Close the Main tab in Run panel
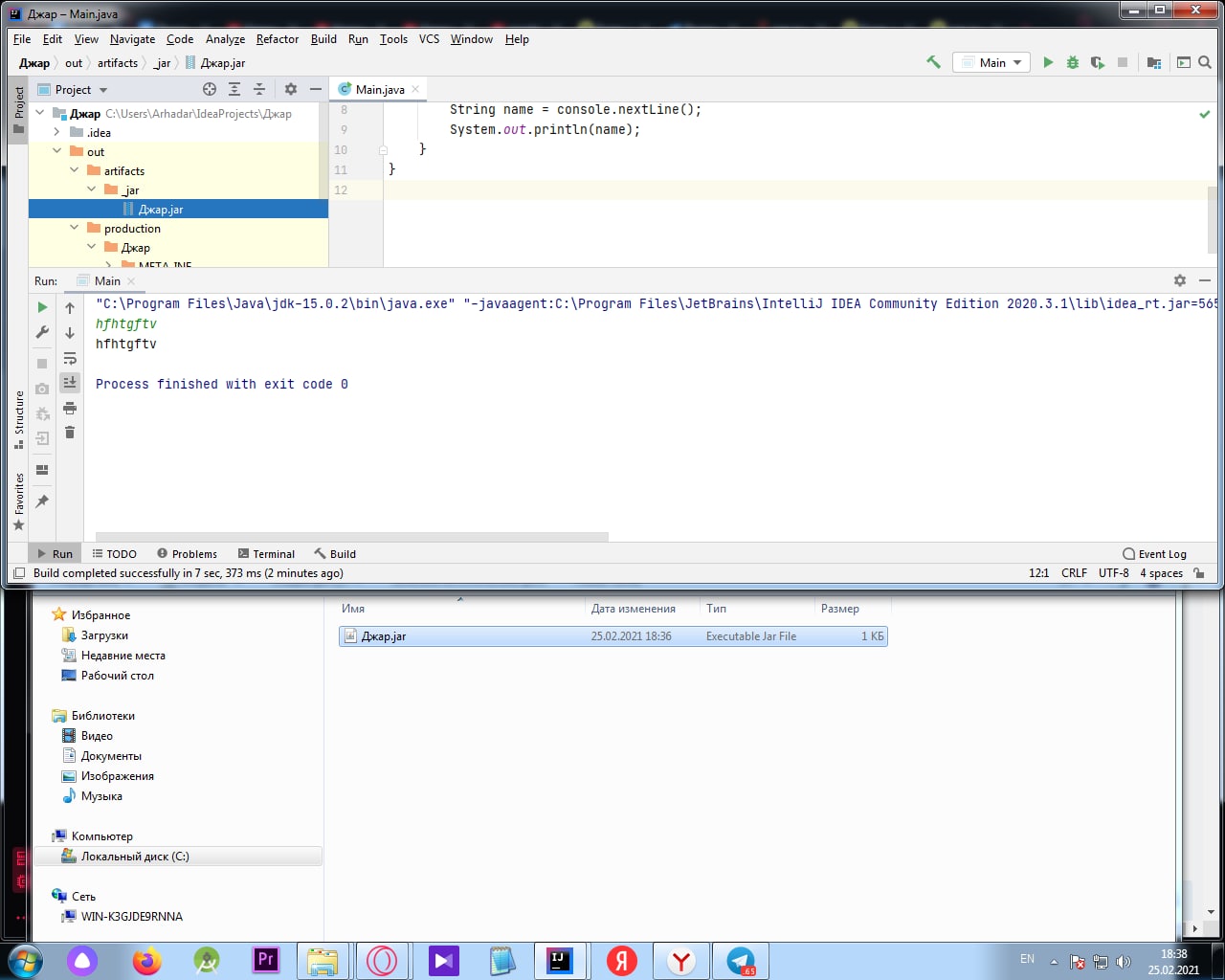 point(131,281)
